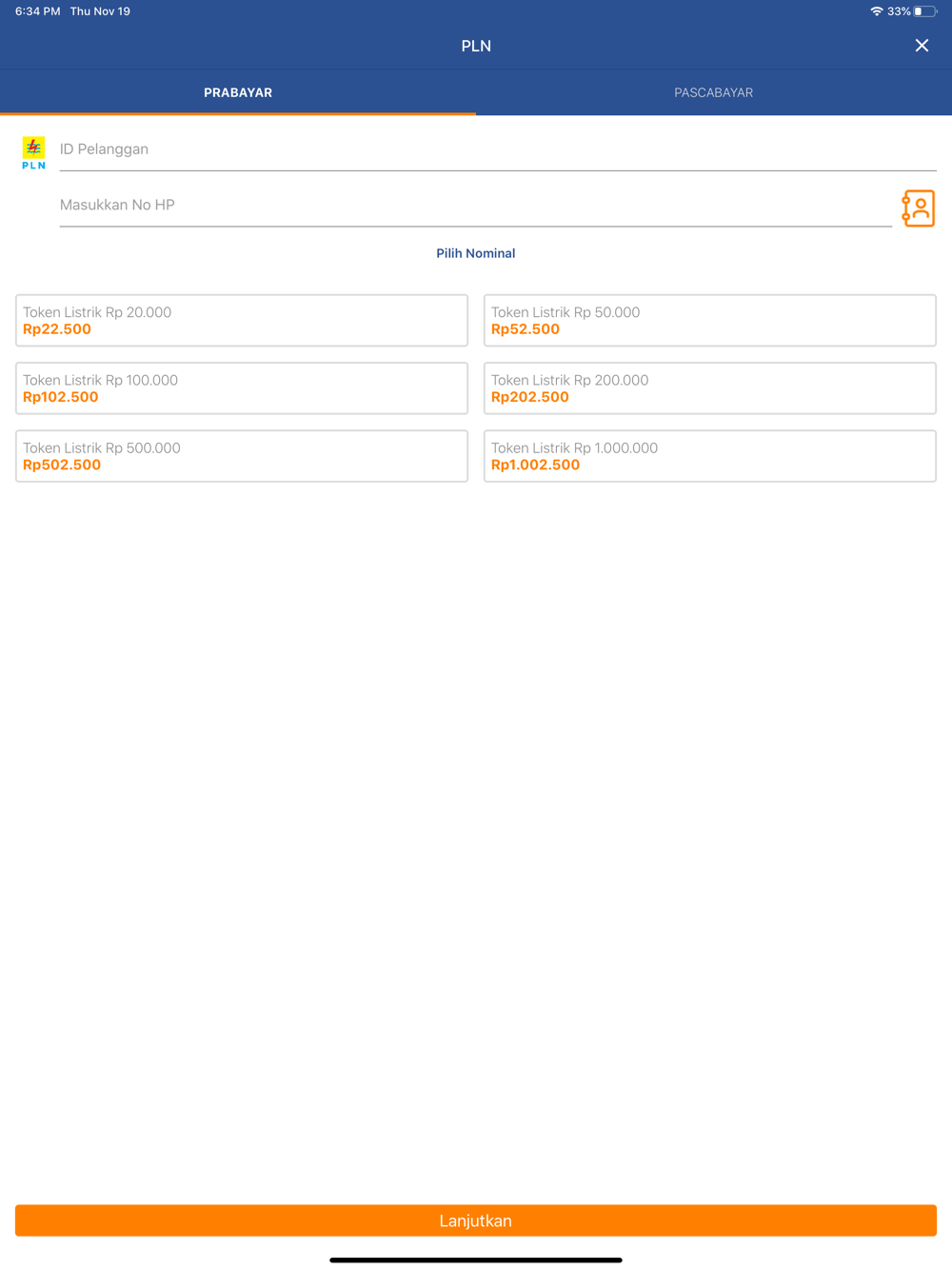Choose Token Listrik Rp 100.000 nominal
952x1270 pixels.
[242, 387]
